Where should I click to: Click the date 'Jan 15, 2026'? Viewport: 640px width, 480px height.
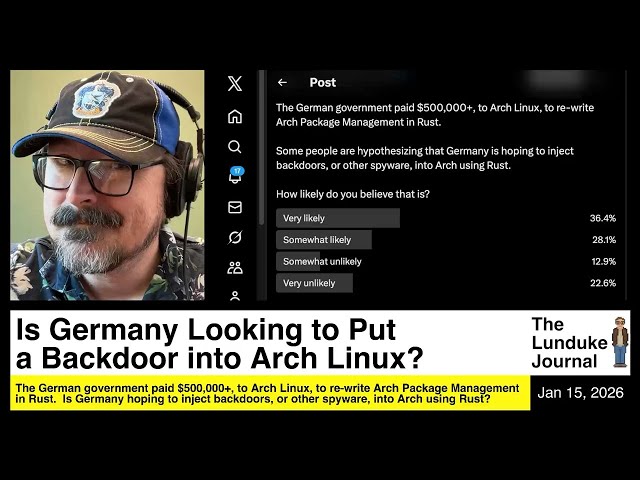(x=580, y=393)
